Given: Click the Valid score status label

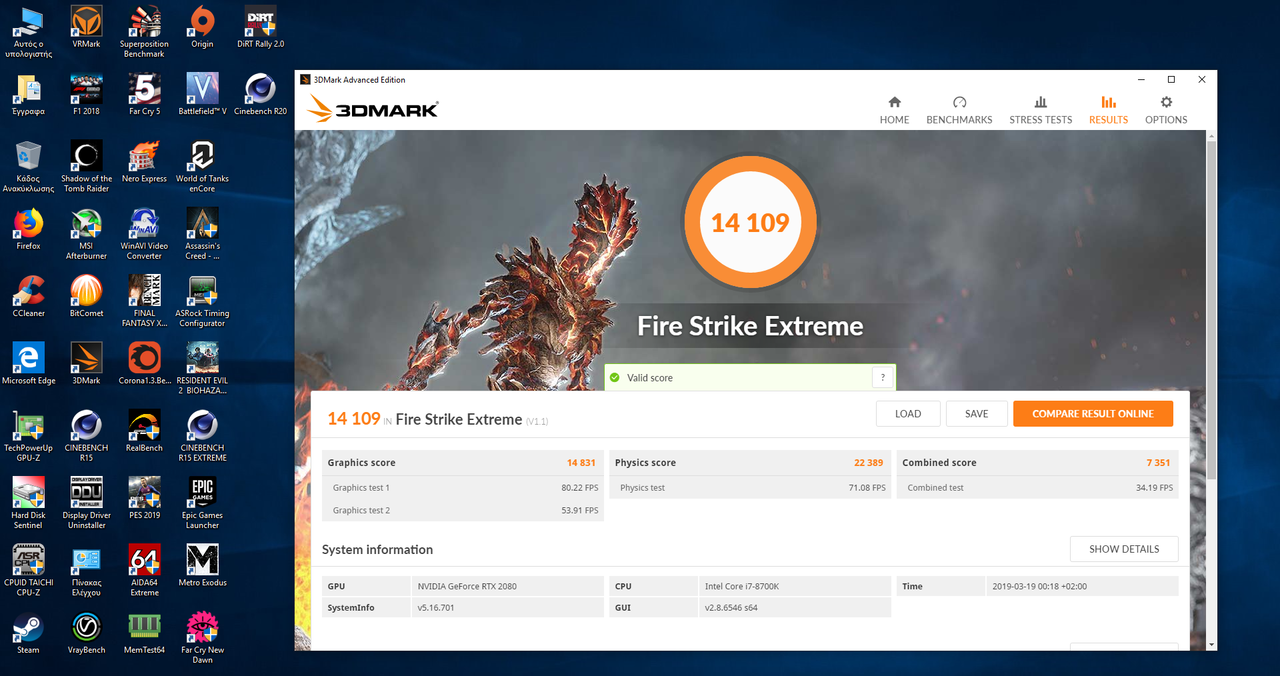Looking at the screenshot, I should tap(650, 378).
